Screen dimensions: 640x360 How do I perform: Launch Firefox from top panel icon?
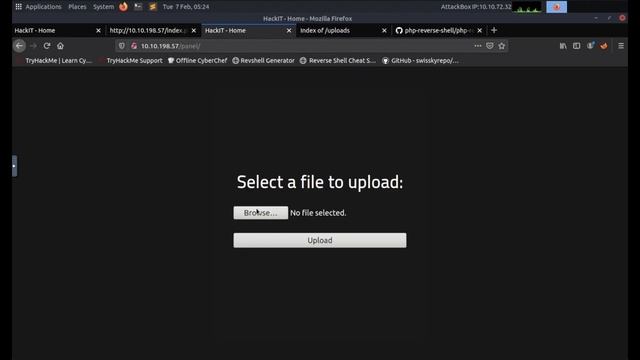[x=123, y=7]
